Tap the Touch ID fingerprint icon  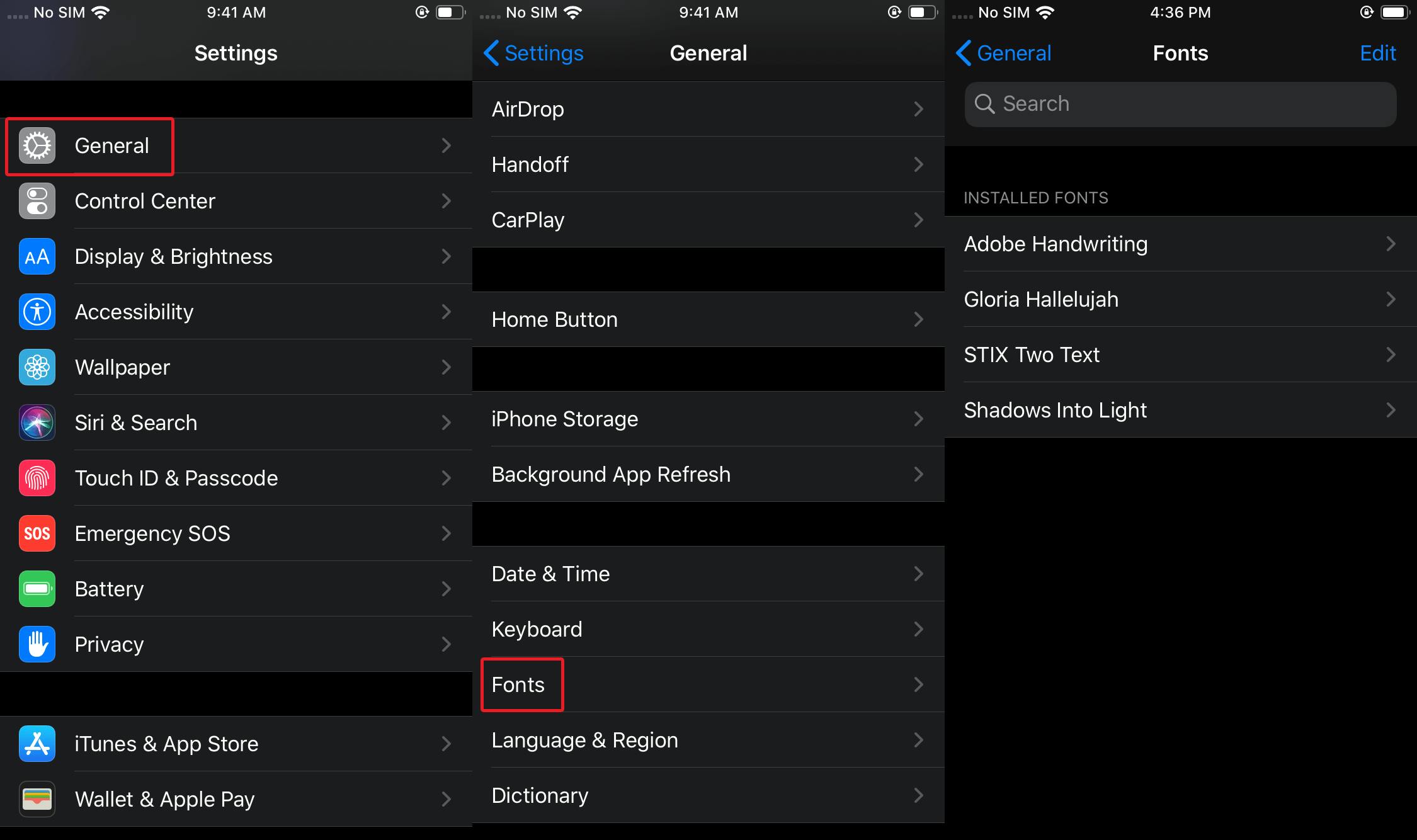tap(37, 478)
